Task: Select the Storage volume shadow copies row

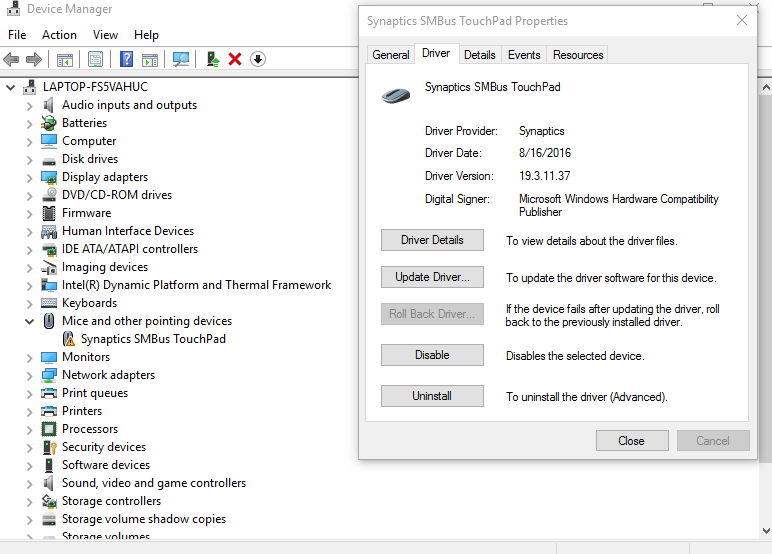Action: pos(144,519)
